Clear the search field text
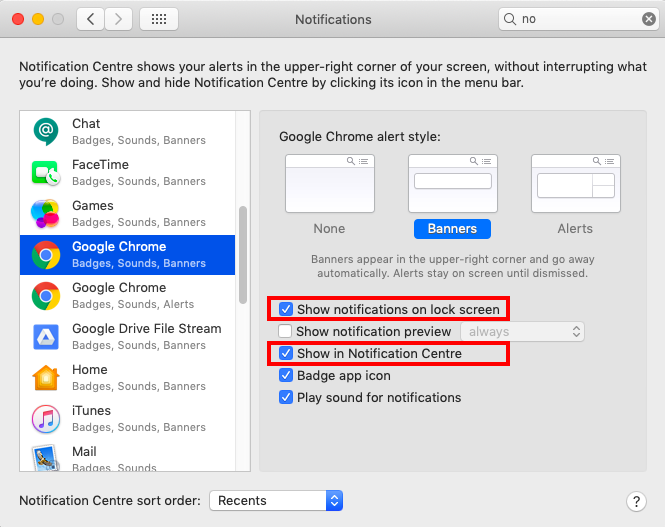665x527 pixels. coord(648,19)
